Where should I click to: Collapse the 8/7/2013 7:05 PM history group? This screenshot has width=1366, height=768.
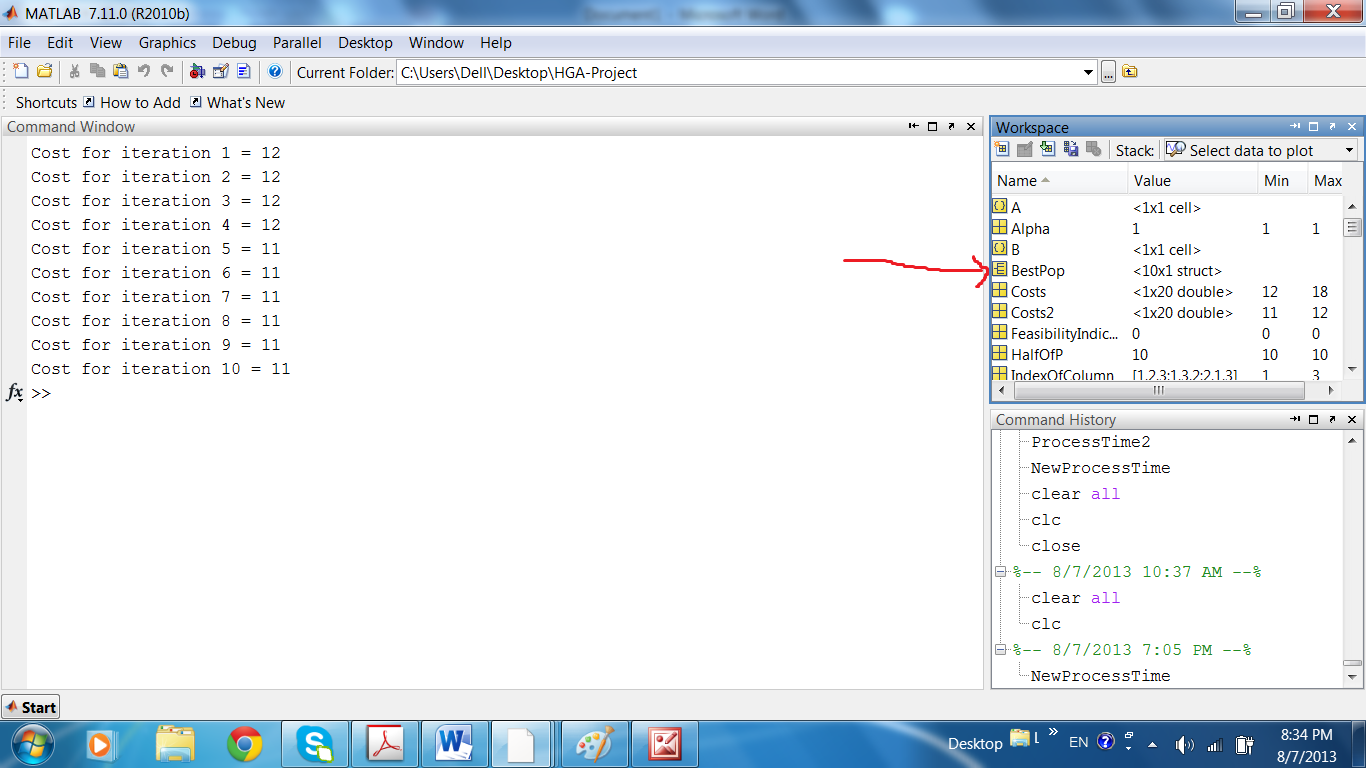point(1000,650)
